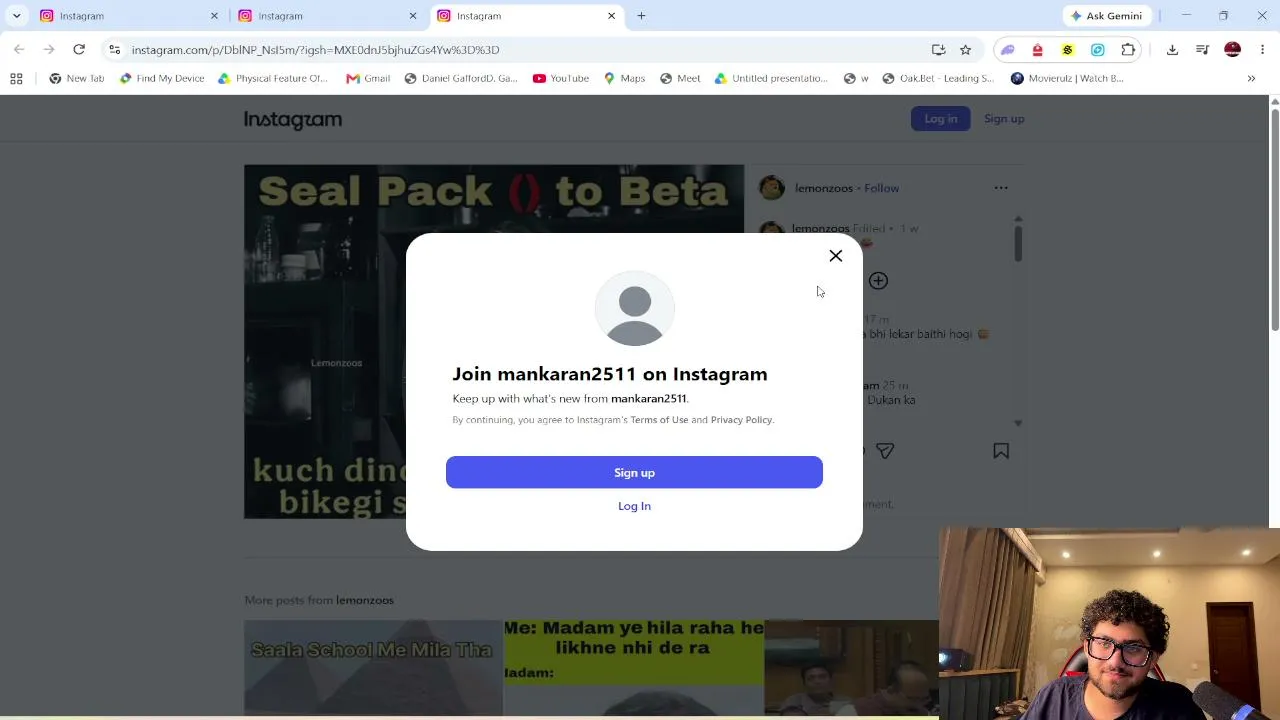Viewport: 1280px width, 720px height.
Task: Open post's three-dot more options menu
Action: tap(1001, 188)
